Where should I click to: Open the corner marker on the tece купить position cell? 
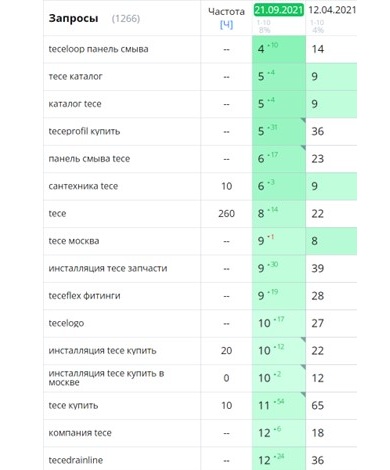[x=303, y=394]
